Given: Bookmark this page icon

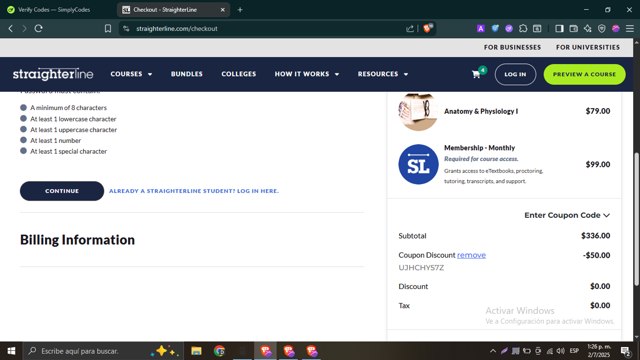Looking at the screenshot, I should click(108, 29).
